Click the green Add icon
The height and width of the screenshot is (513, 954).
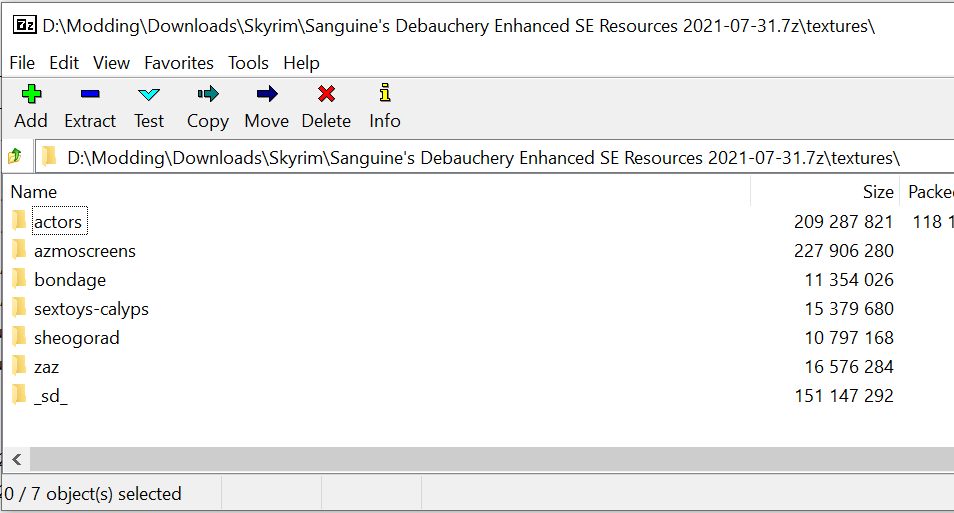(x=31, y=94)
